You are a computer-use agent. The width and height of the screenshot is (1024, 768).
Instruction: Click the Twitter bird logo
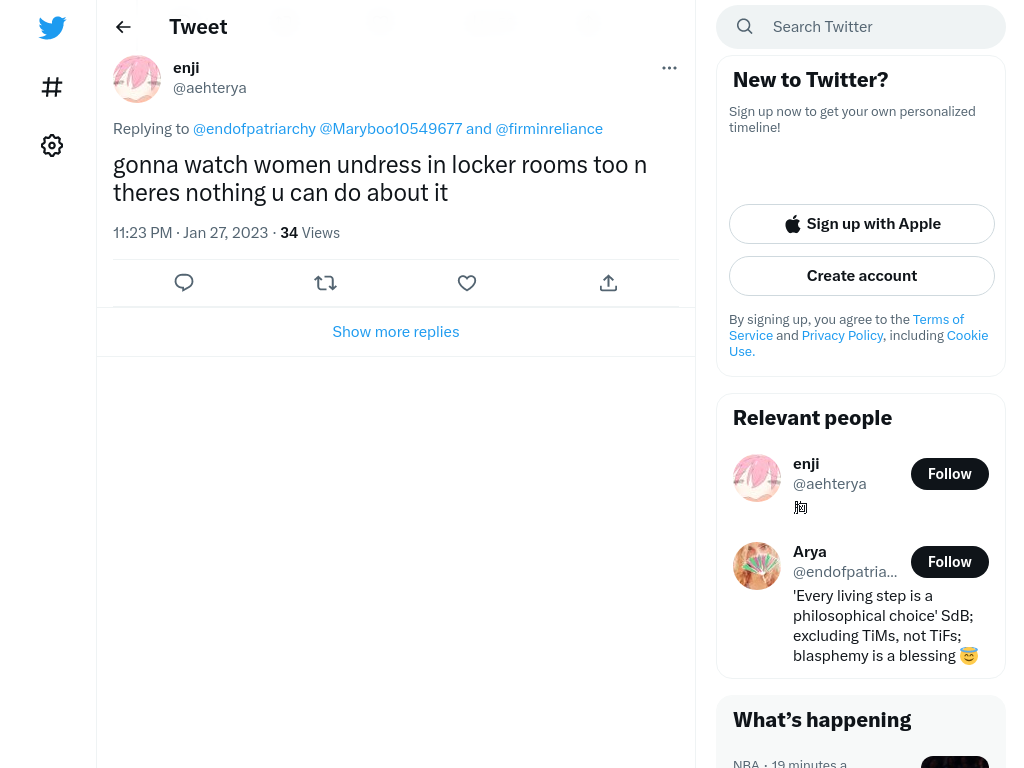52,27
